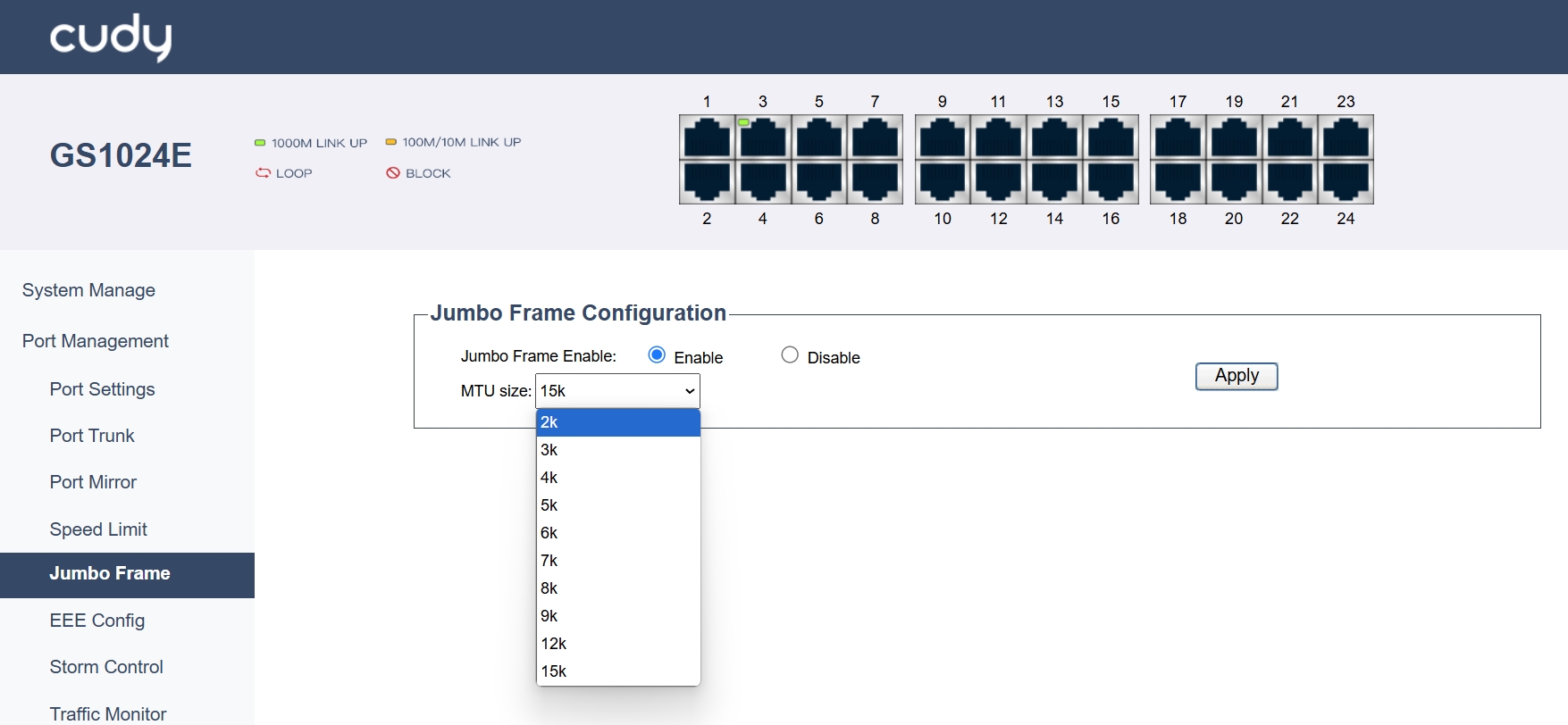The height and width of the screenshot is (725, 1568).
Task: Click the orange 100M/10M LINK UP legend icon
Action: pyautogui.click(x=390, y=142)
